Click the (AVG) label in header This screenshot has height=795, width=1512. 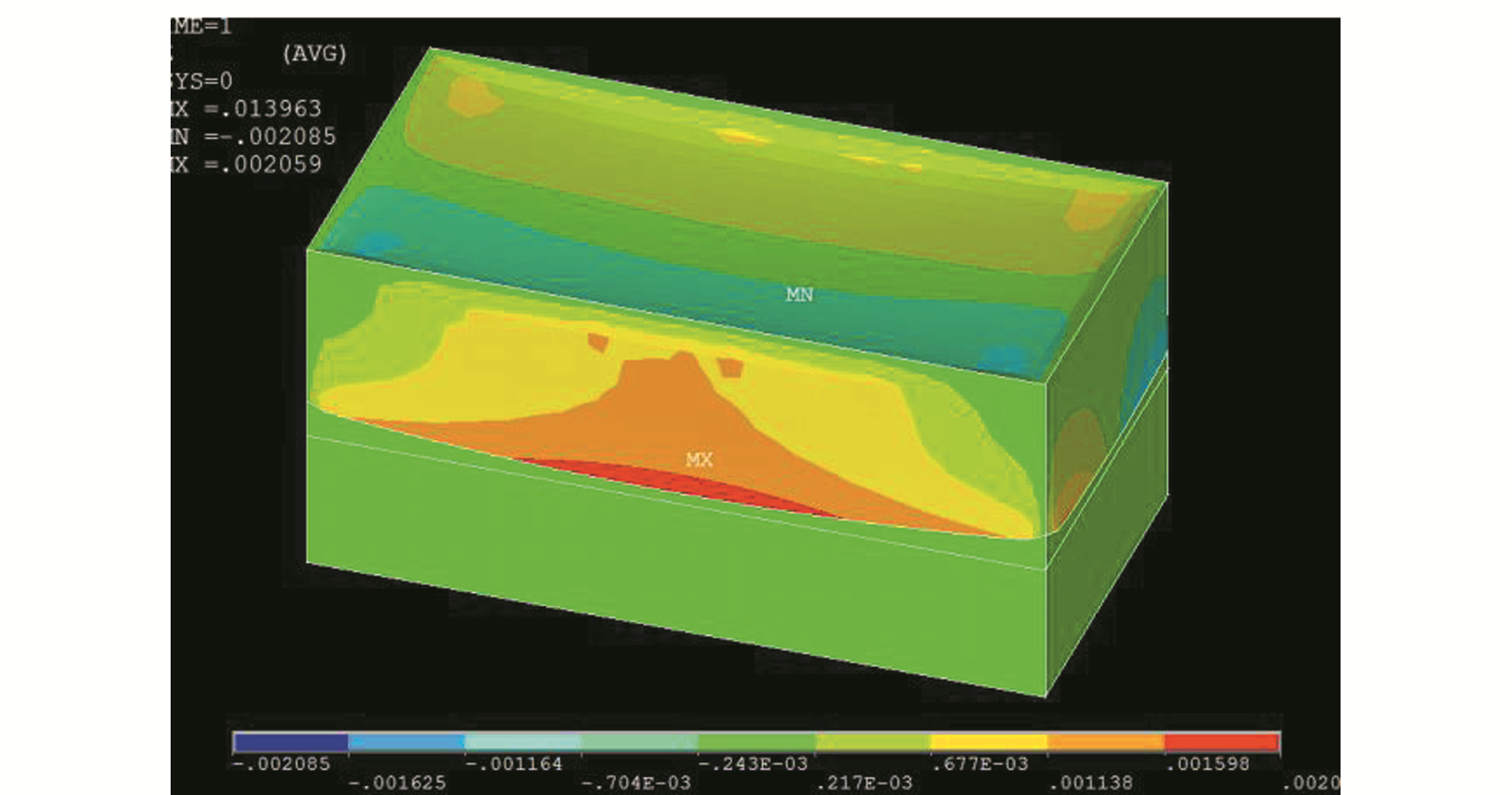pyautogui.click(x=314, y=54)
